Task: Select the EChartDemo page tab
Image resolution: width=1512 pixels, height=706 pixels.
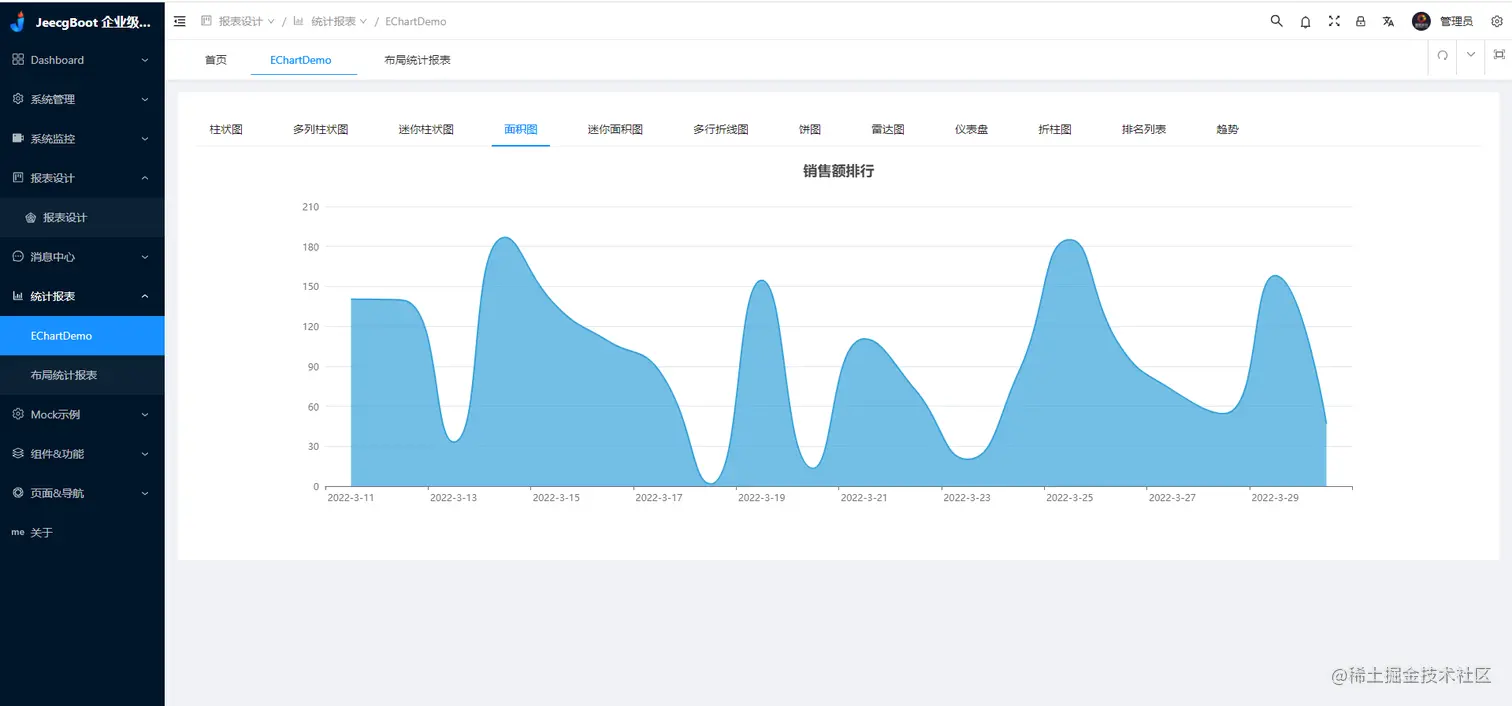Action: pyautogui.click(x=301, y=60)
